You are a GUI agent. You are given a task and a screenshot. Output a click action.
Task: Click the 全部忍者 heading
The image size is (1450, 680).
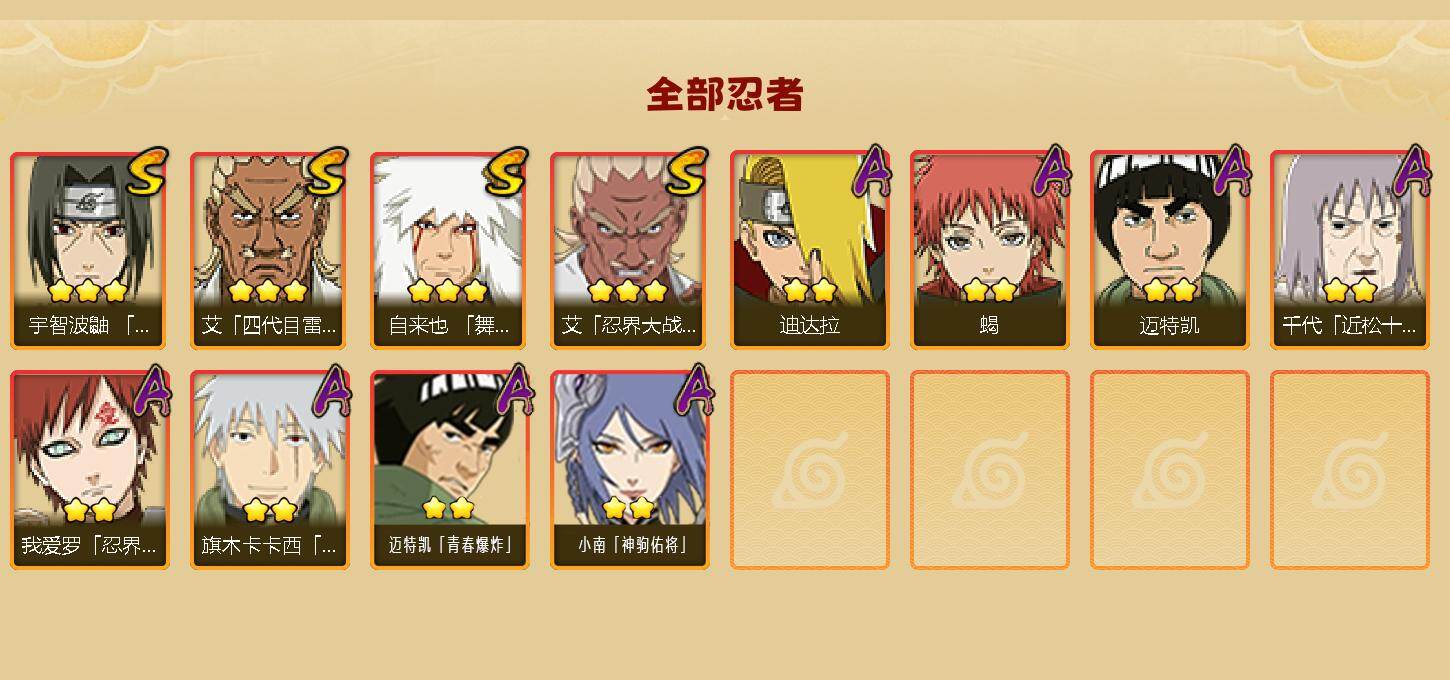tap(725, 95)
